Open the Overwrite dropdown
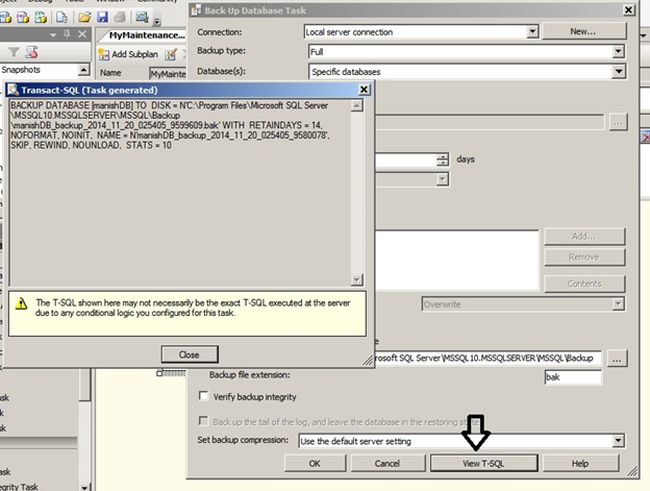Screen dimensions: 650x491 tap(618, 304)
